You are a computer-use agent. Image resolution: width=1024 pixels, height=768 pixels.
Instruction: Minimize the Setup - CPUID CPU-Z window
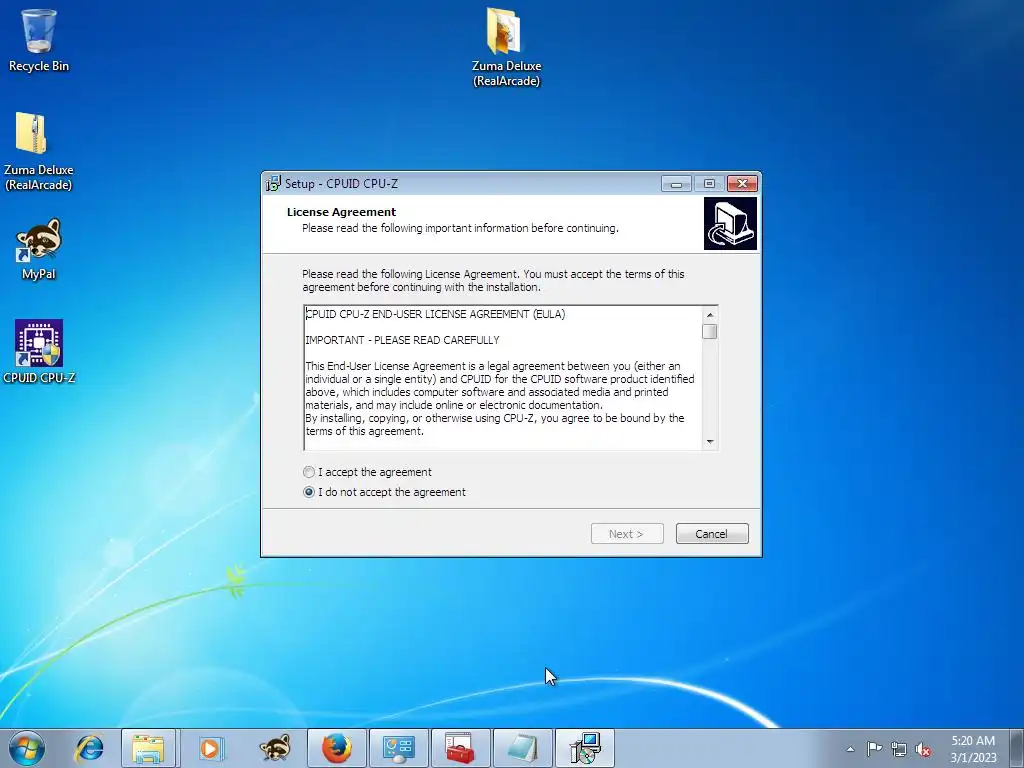pyautogui.click(x=676, y=184)
